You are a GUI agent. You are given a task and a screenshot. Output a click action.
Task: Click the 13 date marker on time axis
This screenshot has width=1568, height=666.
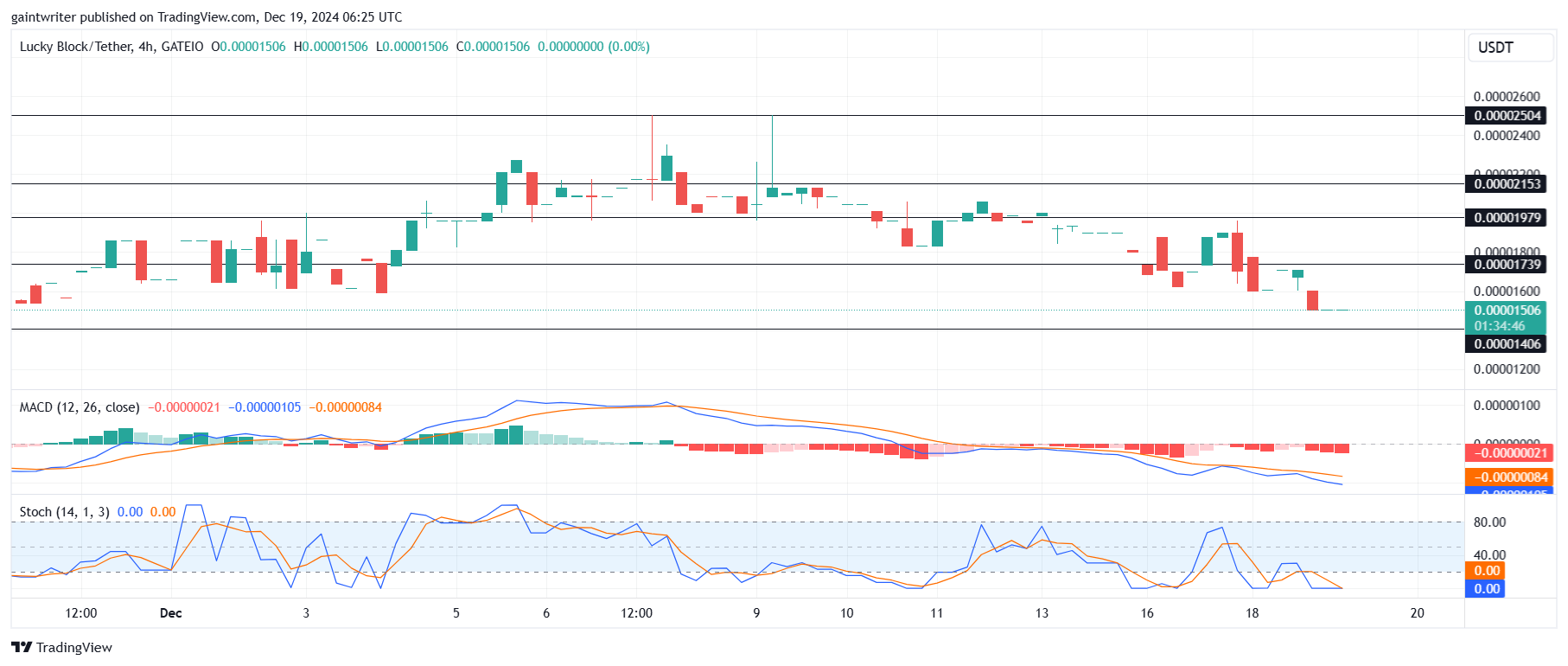tap(1042, 613)
